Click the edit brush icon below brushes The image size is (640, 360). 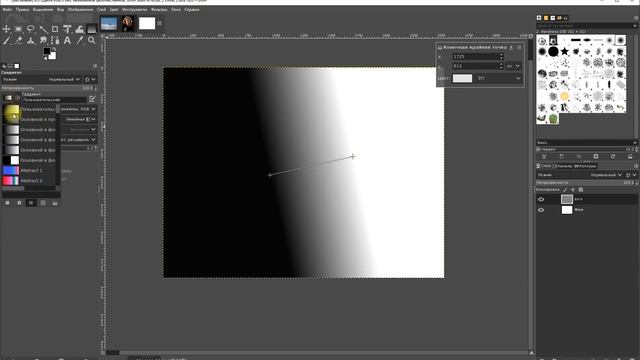[x=544, y=156]
